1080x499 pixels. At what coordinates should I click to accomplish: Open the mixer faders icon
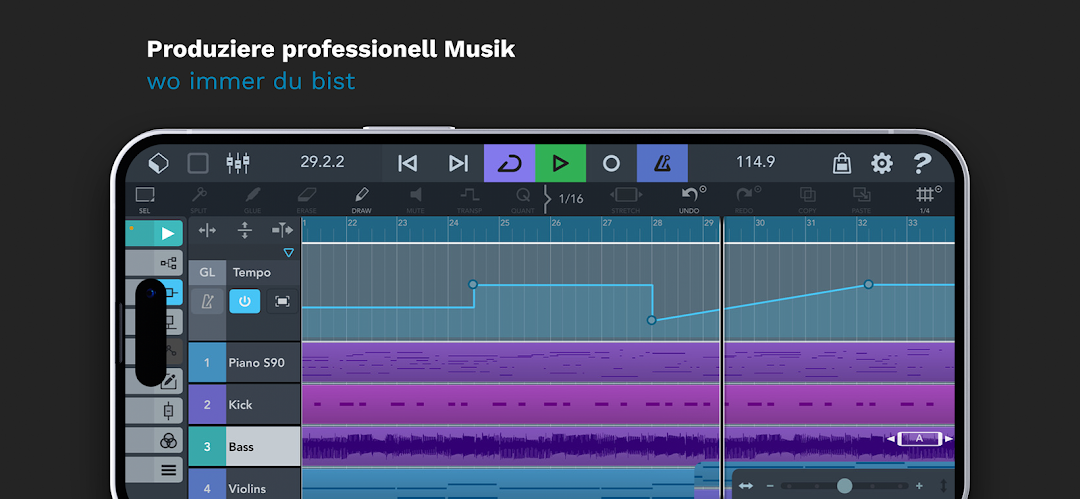point(238,163)
